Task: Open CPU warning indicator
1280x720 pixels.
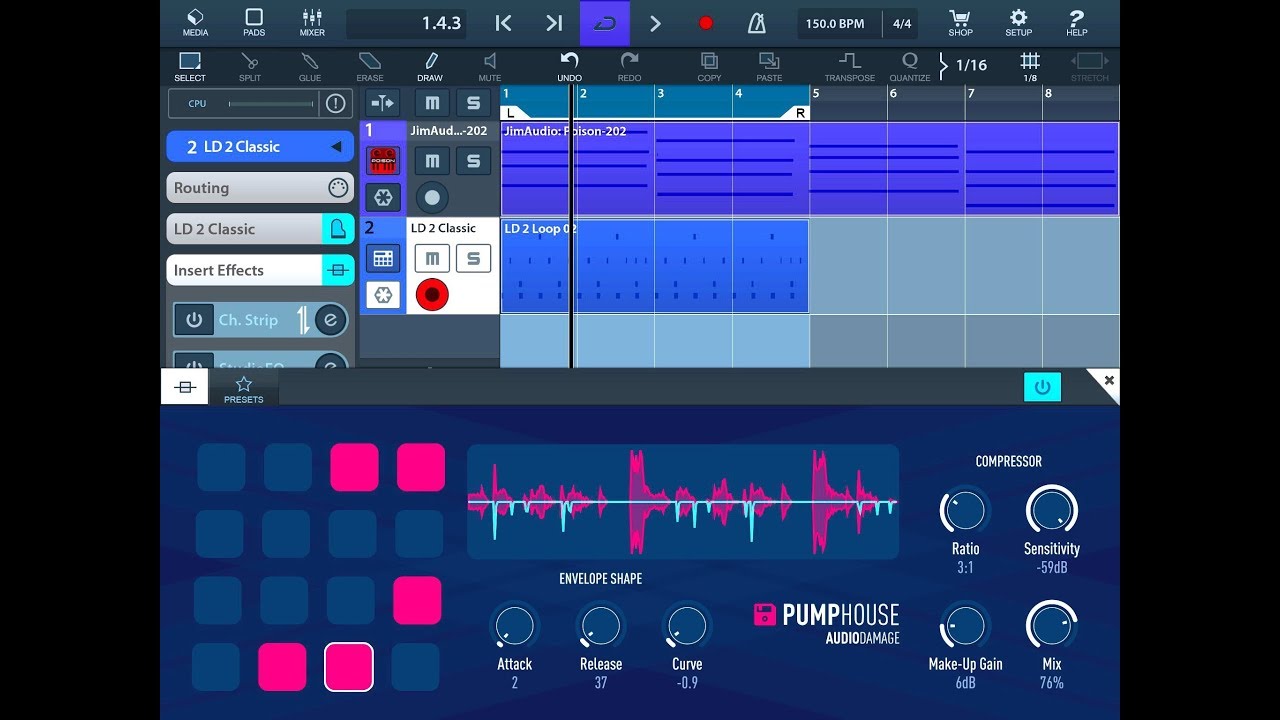Action: 335,103
